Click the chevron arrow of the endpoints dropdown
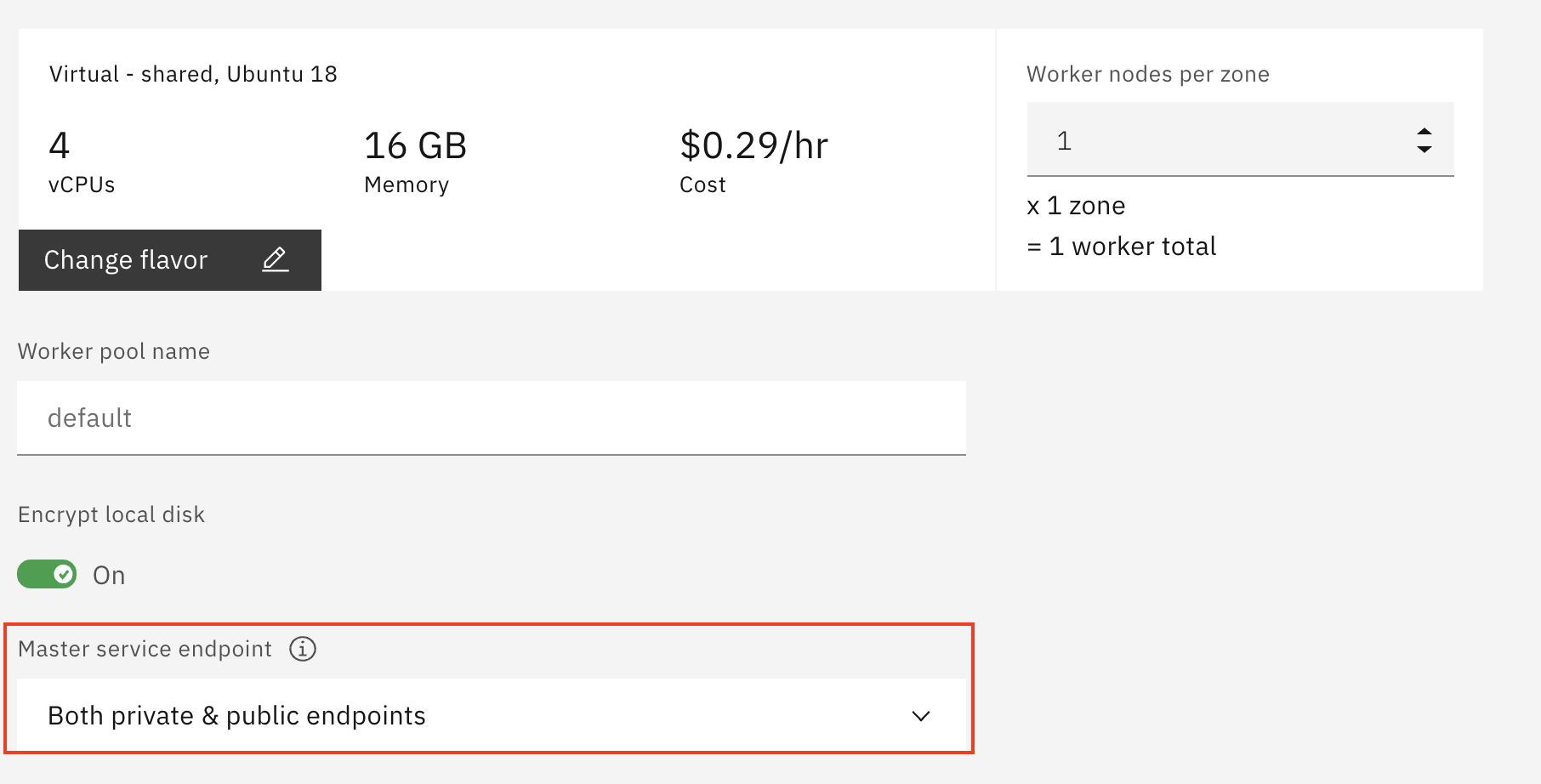This screenshot has width=1541, height=784. (920, 716)
